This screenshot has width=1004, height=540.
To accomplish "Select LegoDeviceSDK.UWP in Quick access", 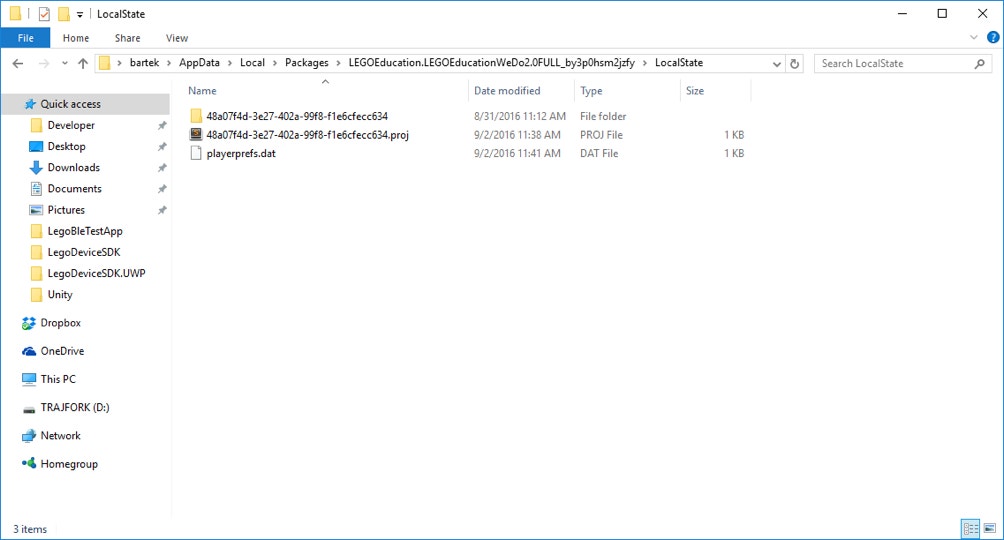I will (x=96, y=273).
